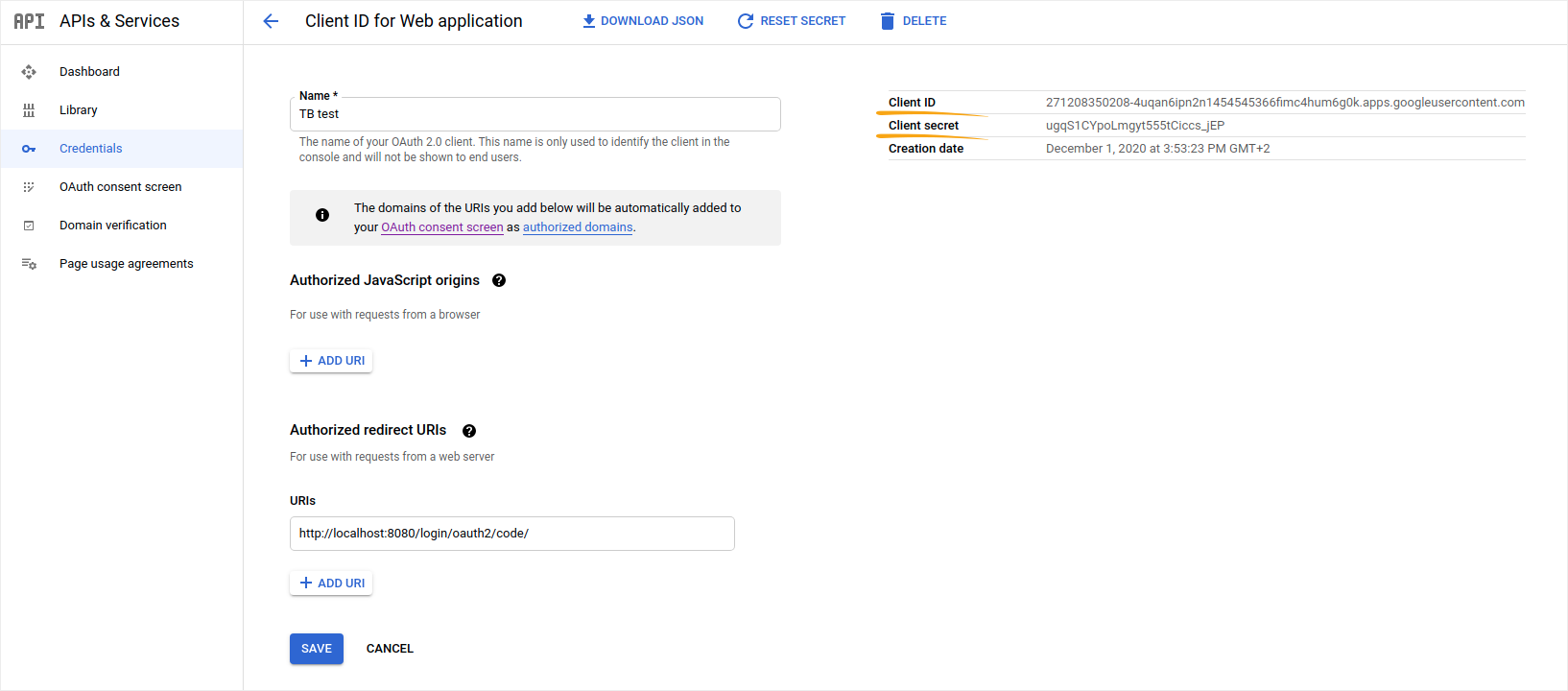Follow the authorized domains link
This screenshot has height=691, width=1568.
pyautogui.click(x=578, y=227)
